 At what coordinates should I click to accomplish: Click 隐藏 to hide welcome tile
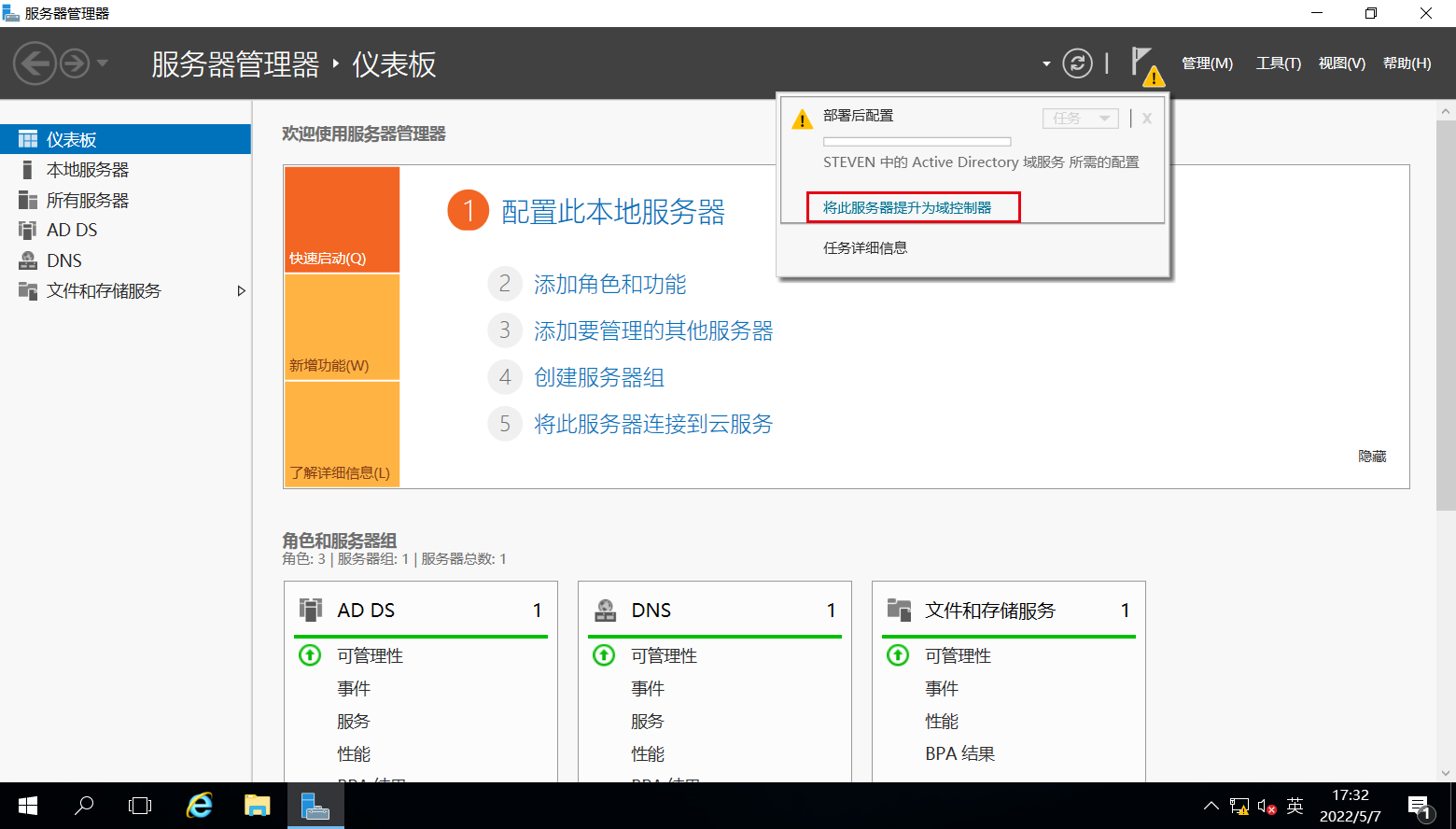point(1372,457)
